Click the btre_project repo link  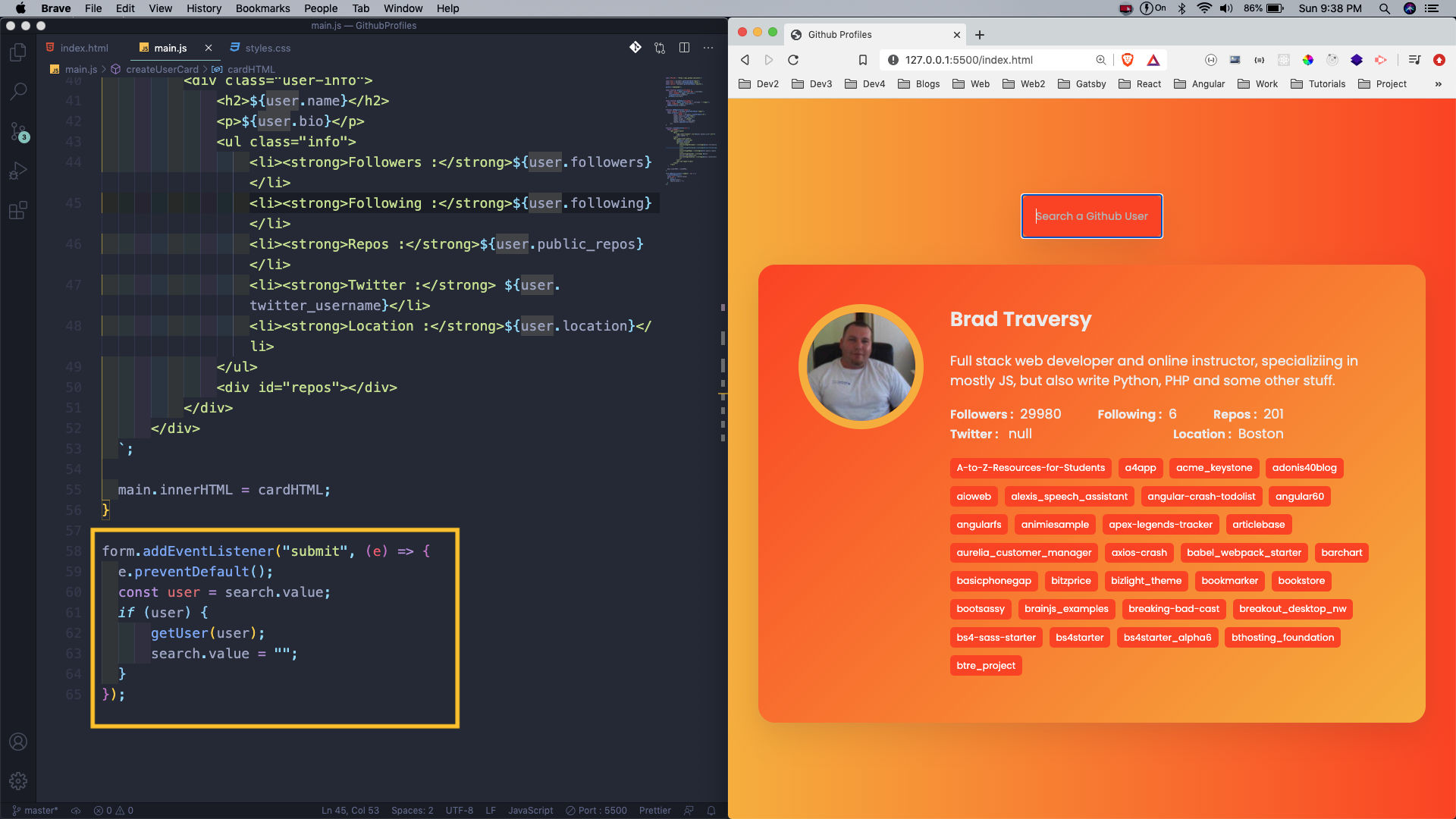(x=985, y=666)
